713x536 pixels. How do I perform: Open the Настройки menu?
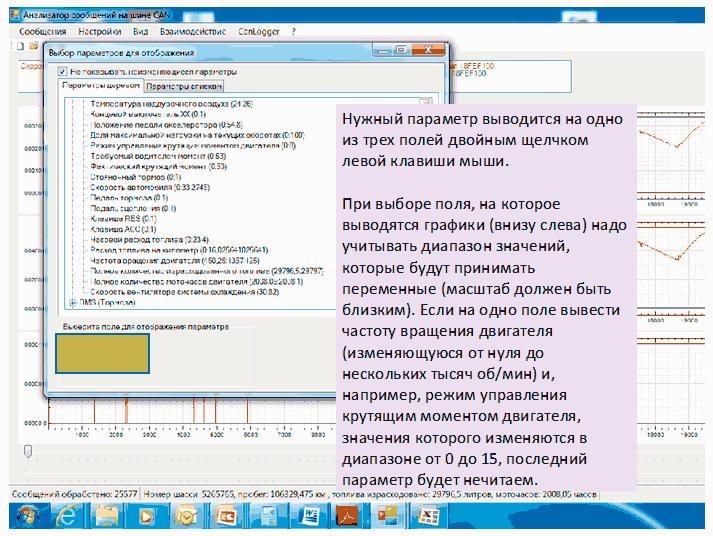(x=99, y=32)
